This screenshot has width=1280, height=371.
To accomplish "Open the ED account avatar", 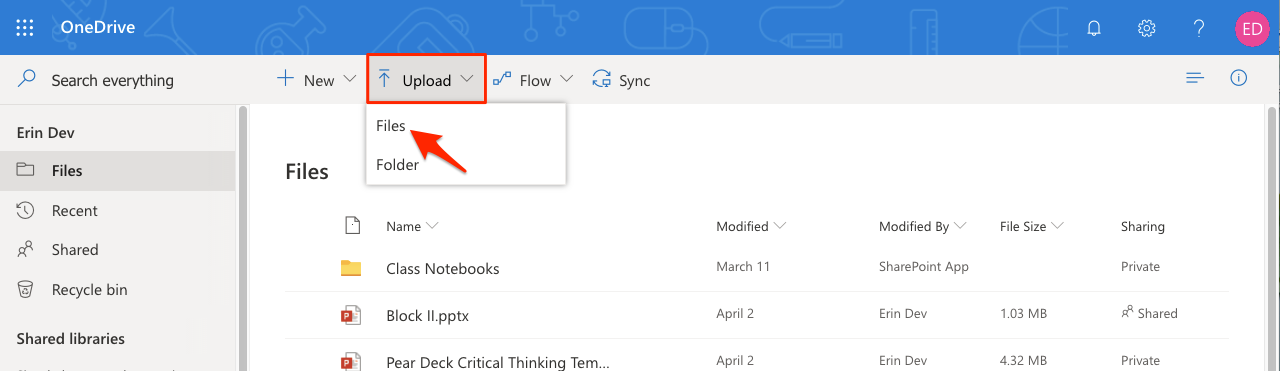I will (x=1251, y=28).
